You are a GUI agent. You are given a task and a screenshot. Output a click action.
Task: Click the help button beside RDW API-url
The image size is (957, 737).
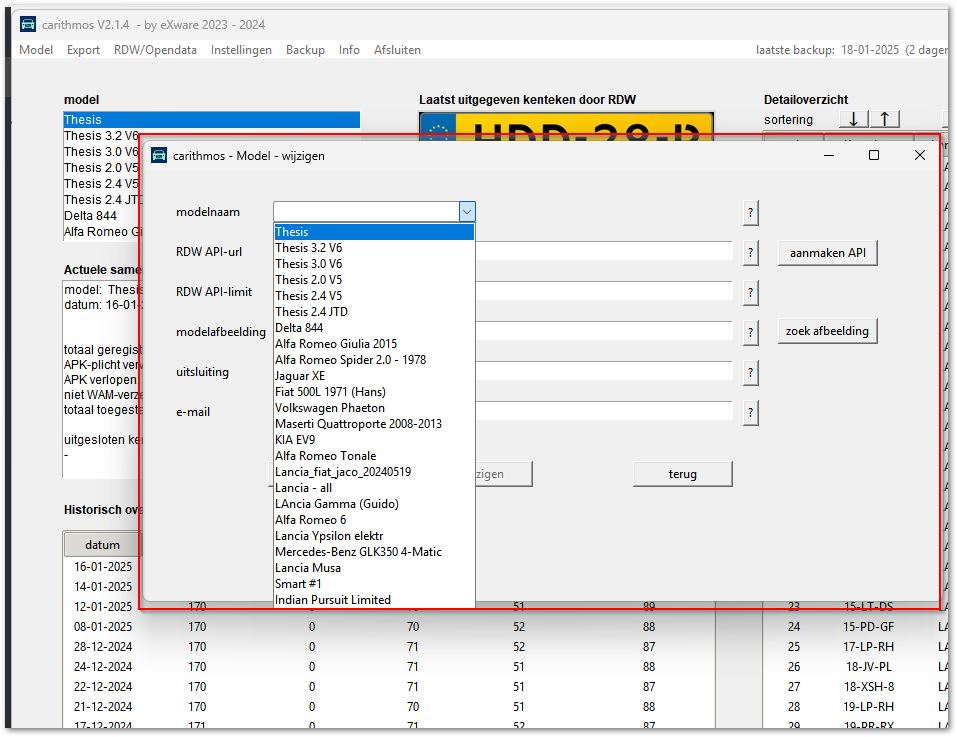tap(751, 253)
